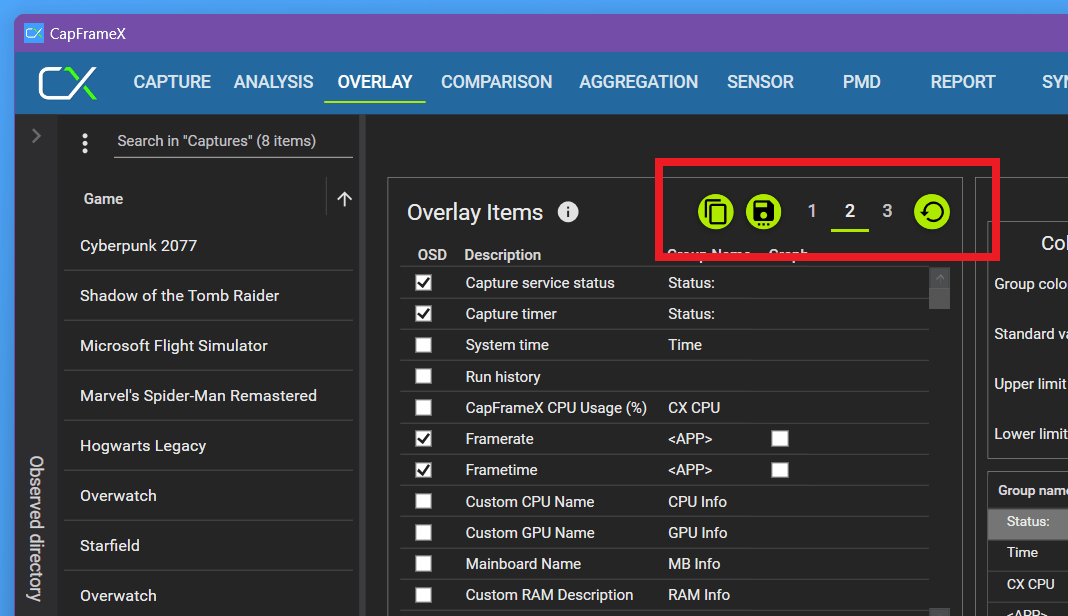Click the CapFrameX CX logo
Screen dimensions: 1068x616
point(68,82)
